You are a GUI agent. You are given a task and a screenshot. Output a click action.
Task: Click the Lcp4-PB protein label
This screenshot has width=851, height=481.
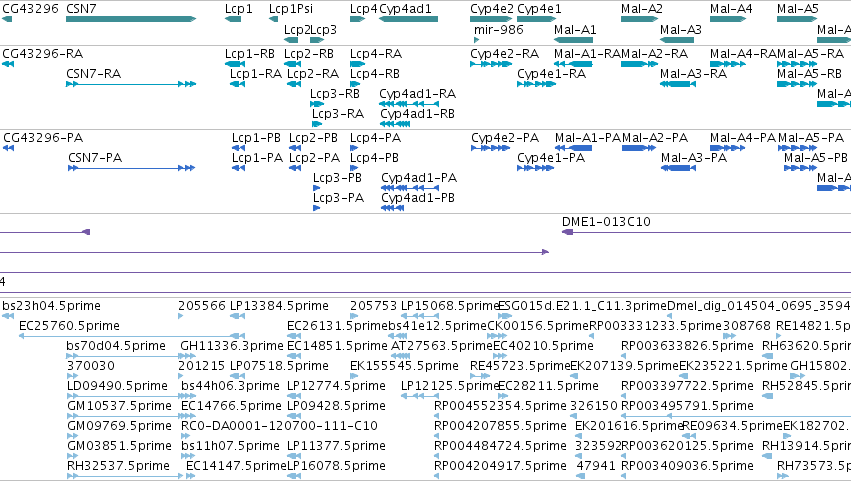pos(374,158)
